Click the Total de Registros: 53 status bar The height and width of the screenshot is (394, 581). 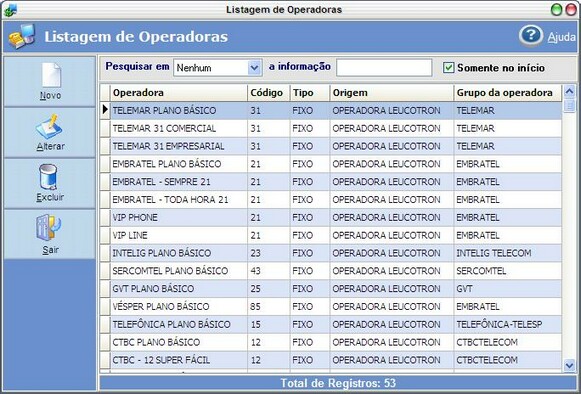coord(338,383)
